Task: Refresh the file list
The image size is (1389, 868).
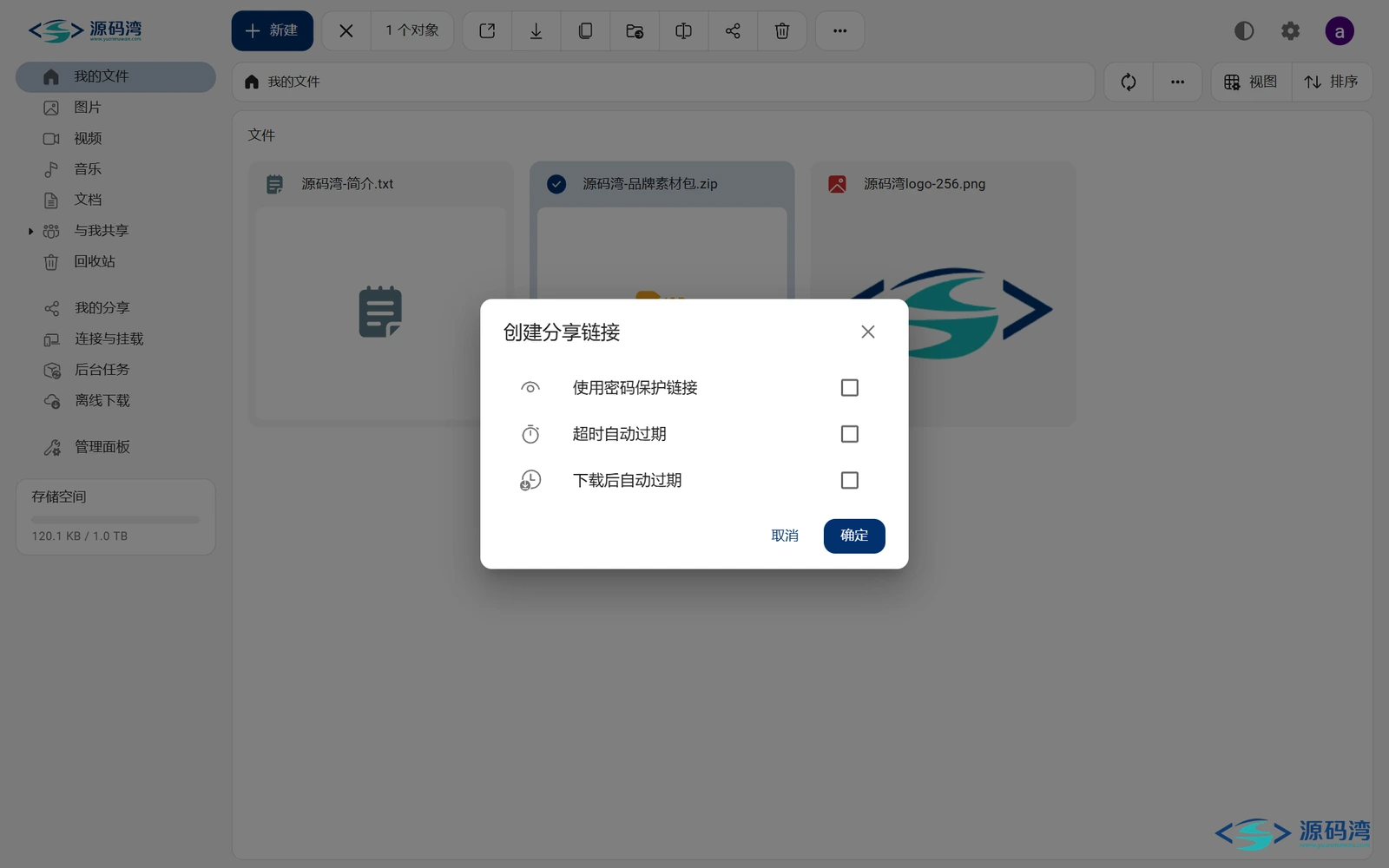Action: [x=1129, y=82]
